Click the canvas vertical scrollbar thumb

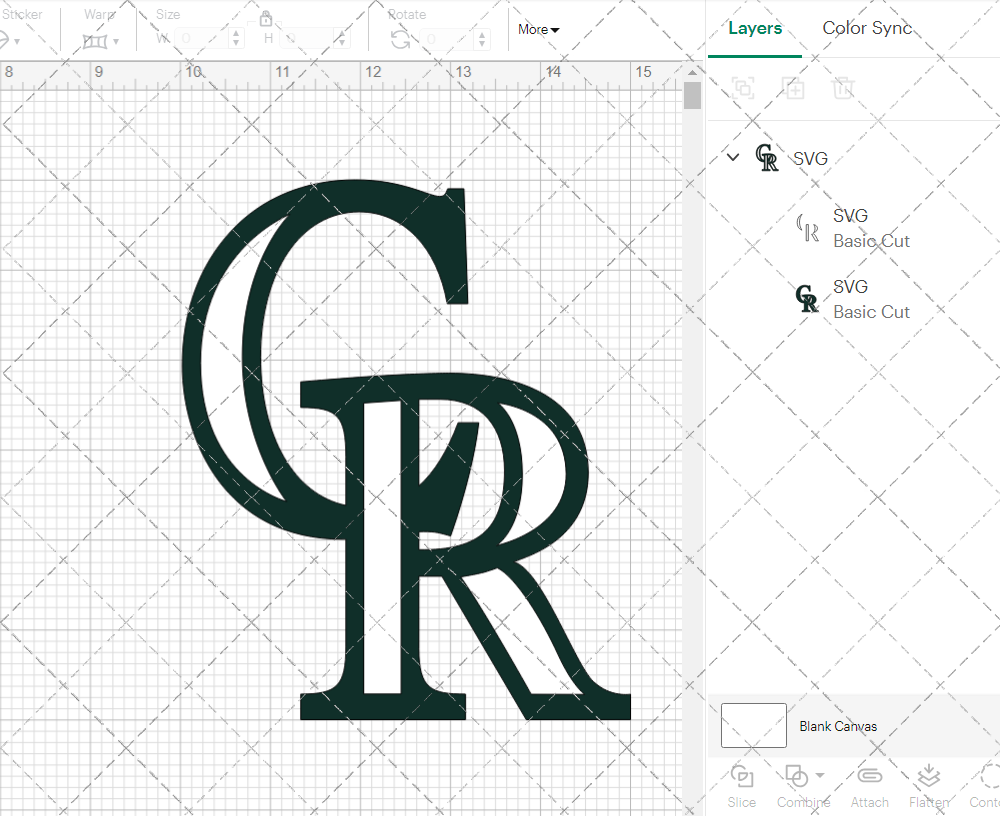(x=692, y=96)
